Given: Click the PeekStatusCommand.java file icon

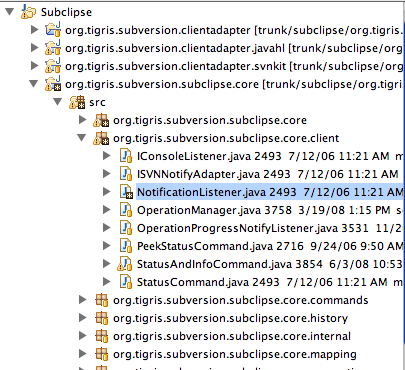Looking at the screenshot, I should (126, 246).
